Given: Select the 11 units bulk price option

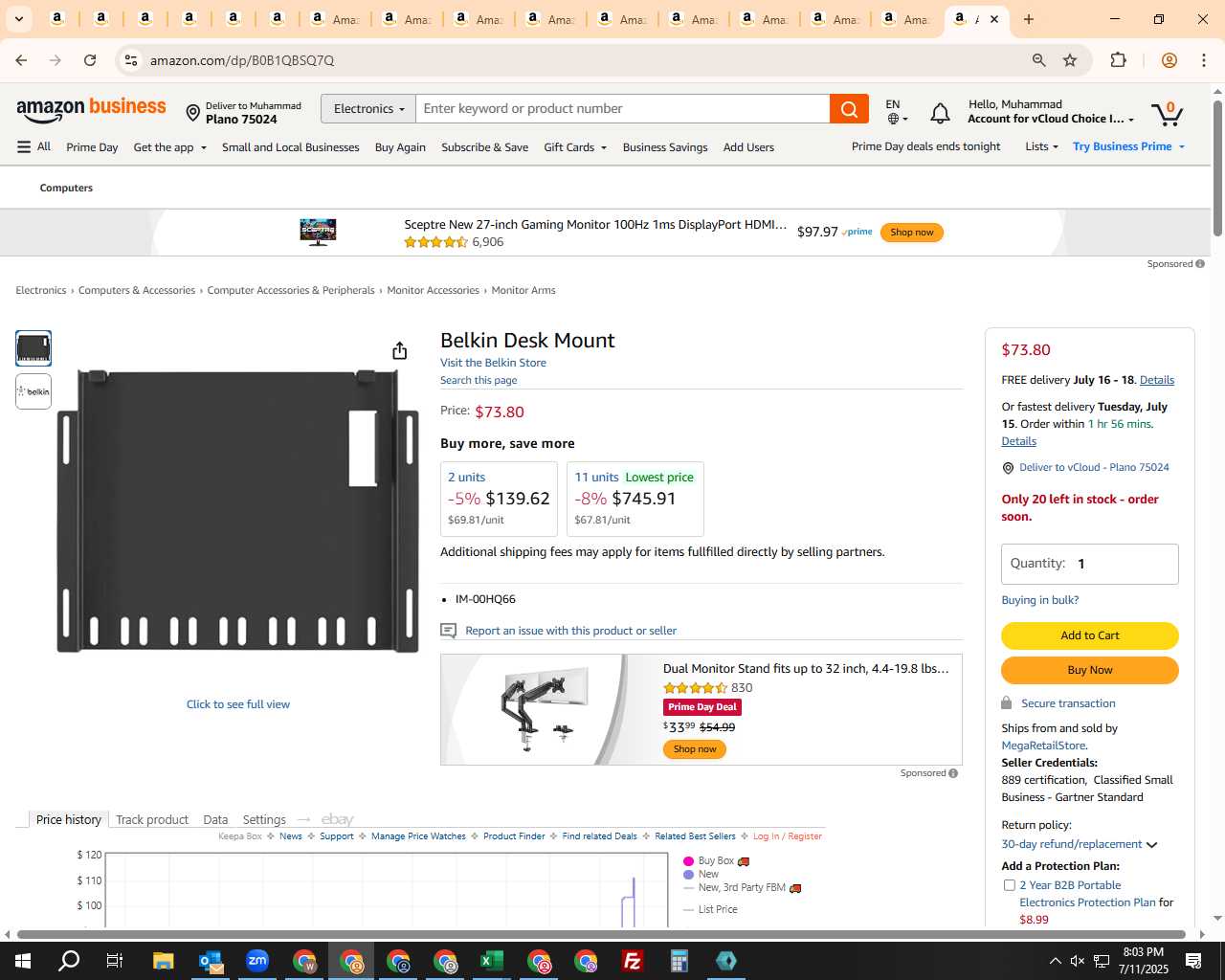Looking at the screenshot, I should coord(635,499).
